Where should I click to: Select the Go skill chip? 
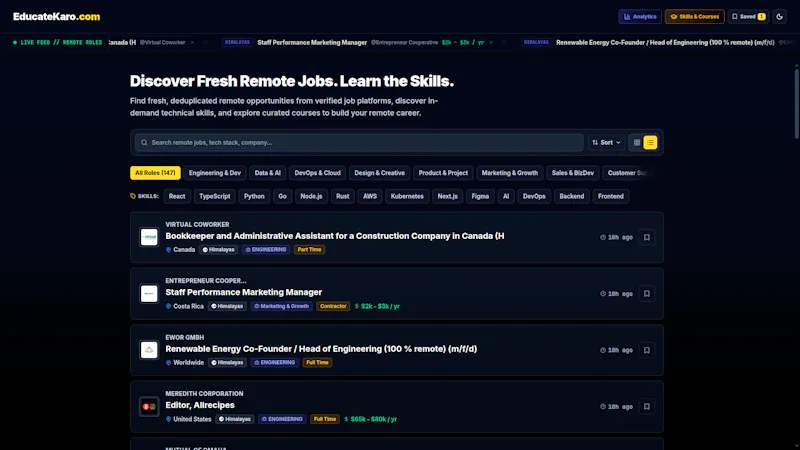pos(282,196)
